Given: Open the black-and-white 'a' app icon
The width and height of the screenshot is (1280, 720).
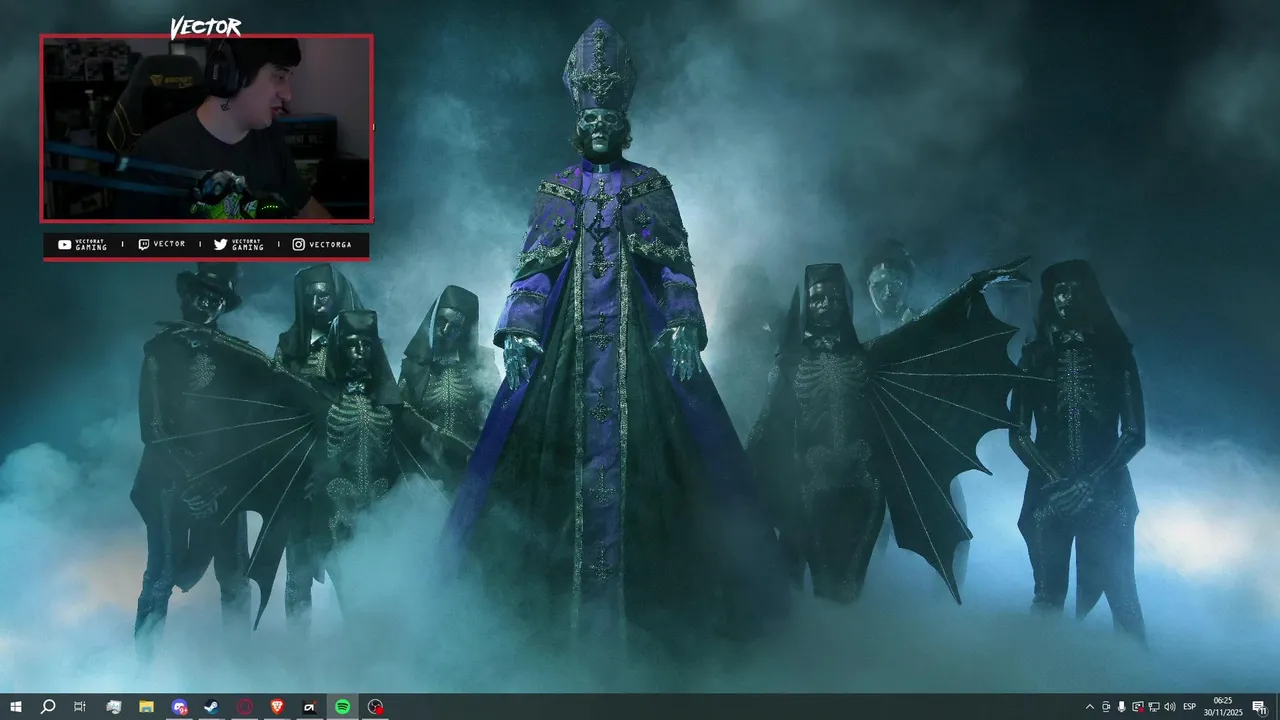Looking at the screenshot, I should pyautogui.click(x=310, y=707).
